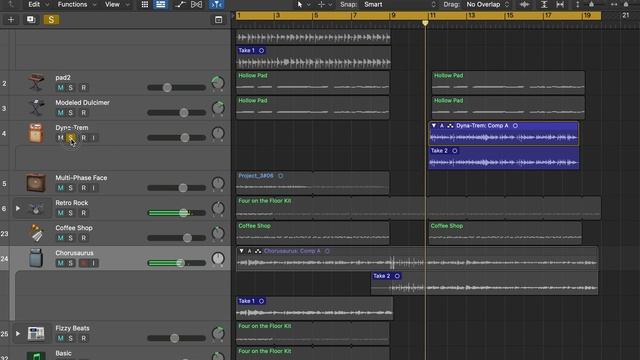The image size is (640, 360).
Task: Click vertical auto zoom icon
Action: pyautogui.click(x=544, y=4)
